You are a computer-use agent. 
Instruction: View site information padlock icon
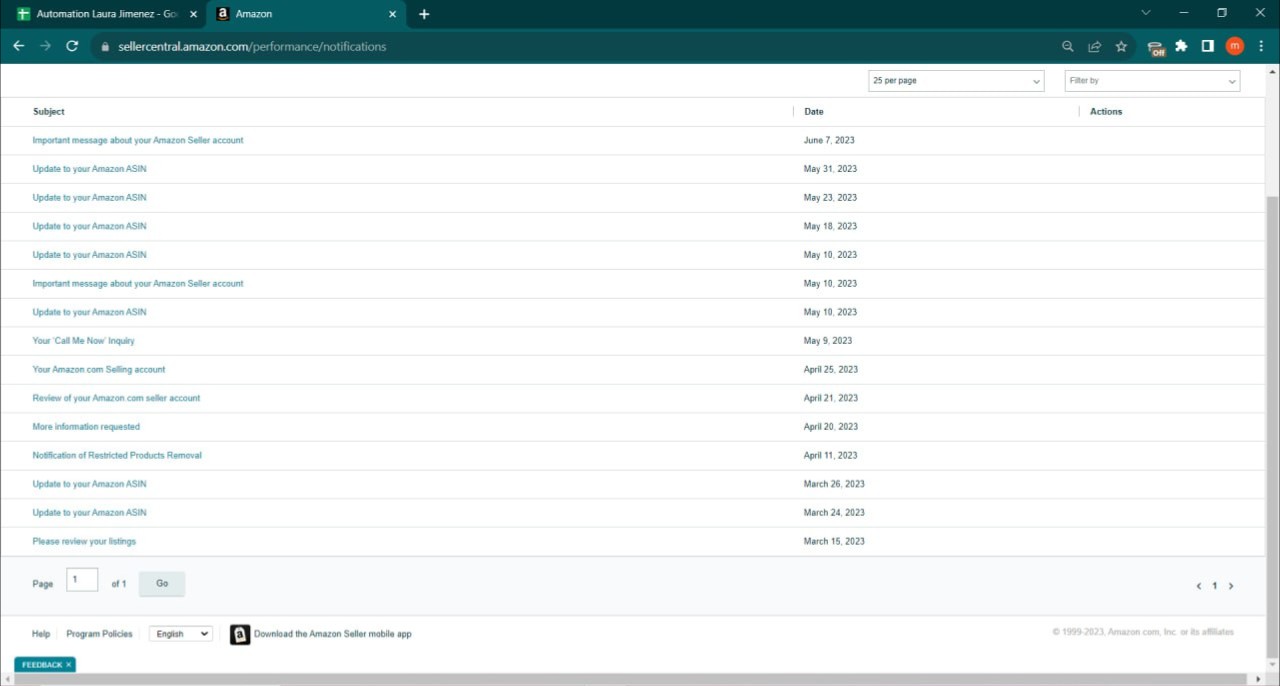click(x=104, y=46)
